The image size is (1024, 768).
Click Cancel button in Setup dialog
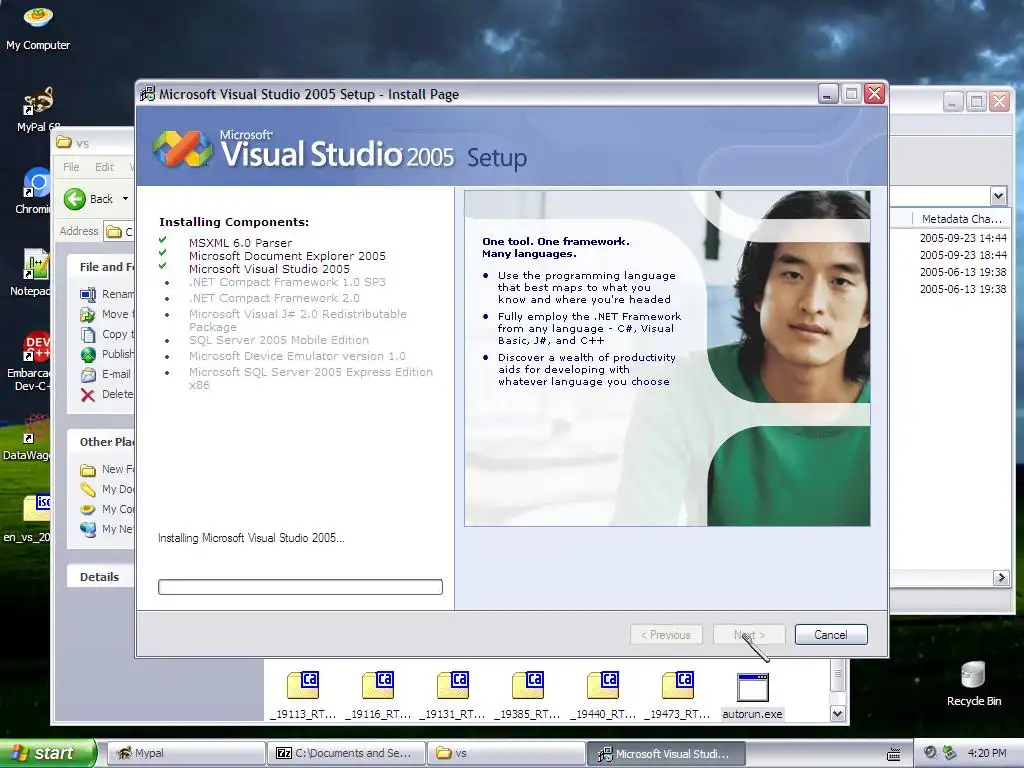[x=831, y=635]
